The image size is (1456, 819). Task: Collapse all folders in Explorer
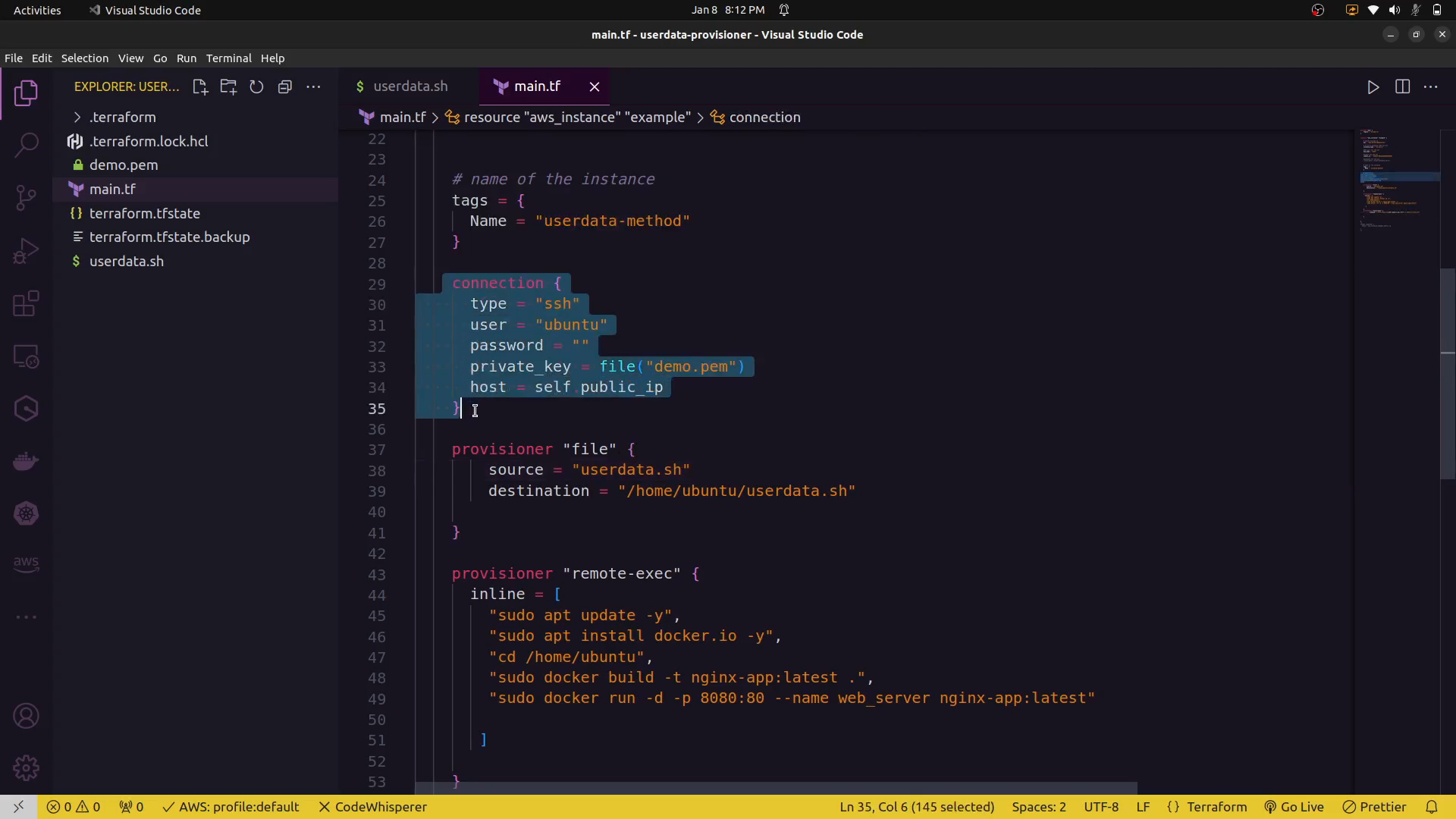pos(285,87)
